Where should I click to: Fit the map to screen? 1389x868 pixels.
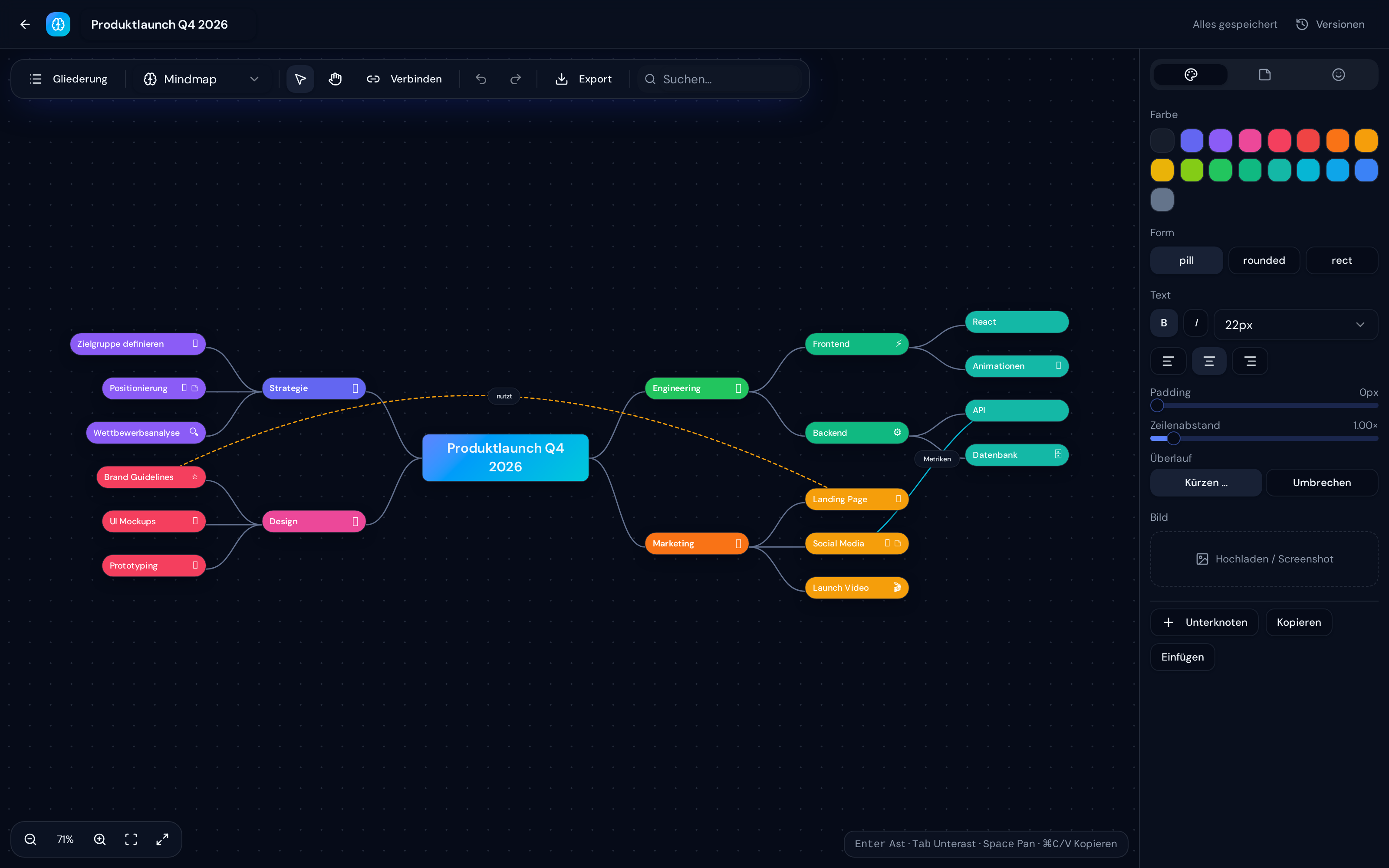pyautogui.click(x=131, y=839)
